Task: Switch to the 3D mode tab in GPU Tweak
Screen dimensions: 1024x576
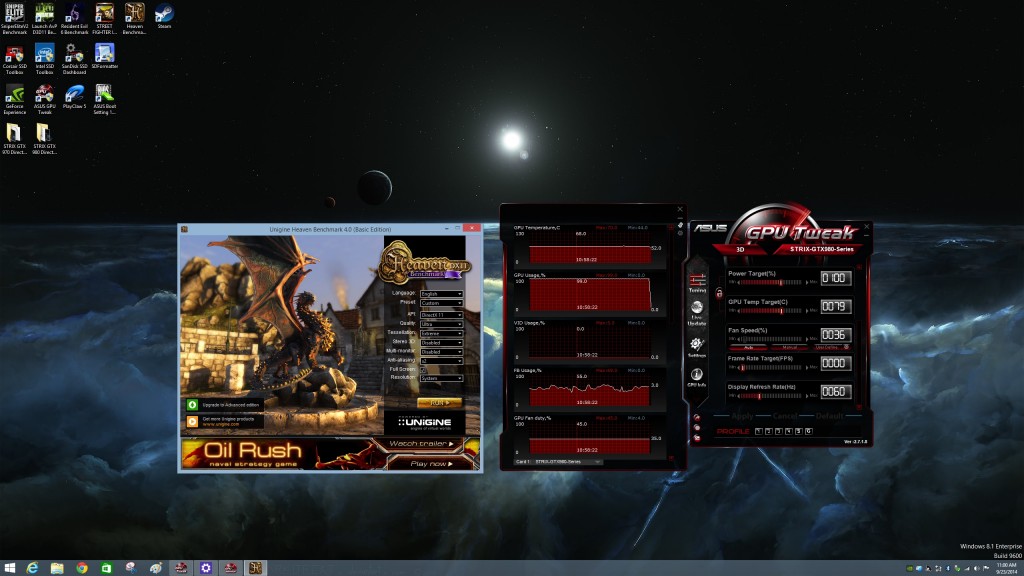Action: click(741, 249)
